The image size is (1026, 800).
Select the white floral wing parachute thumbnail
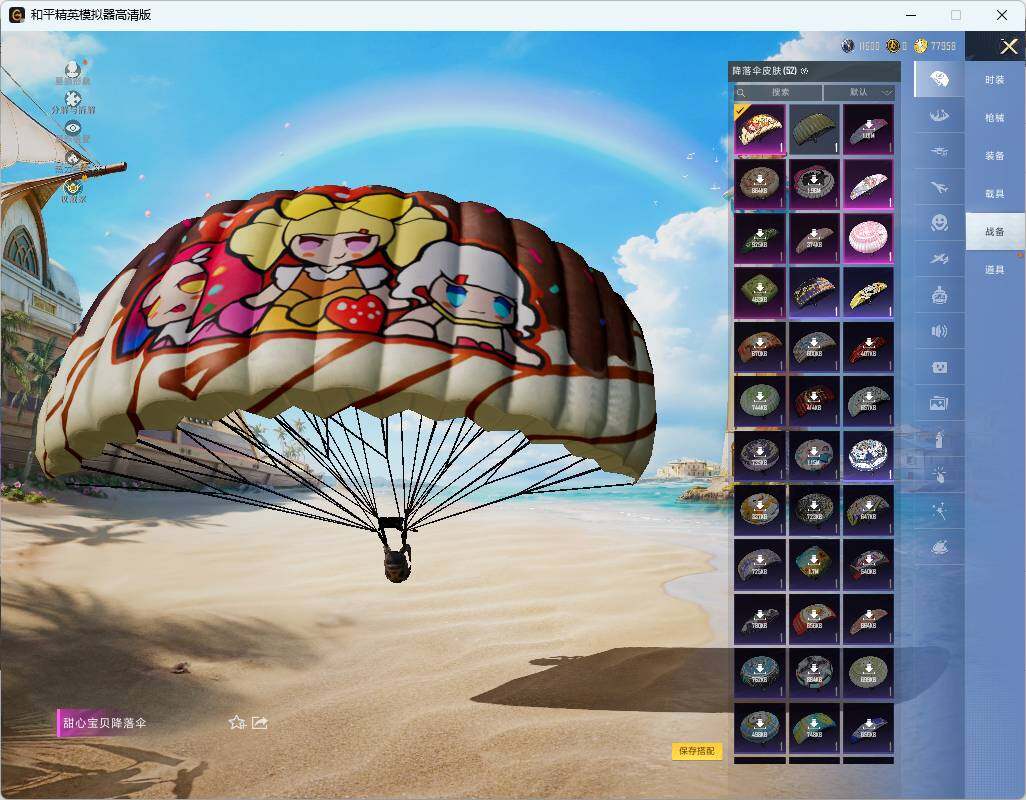pos(868,184)
